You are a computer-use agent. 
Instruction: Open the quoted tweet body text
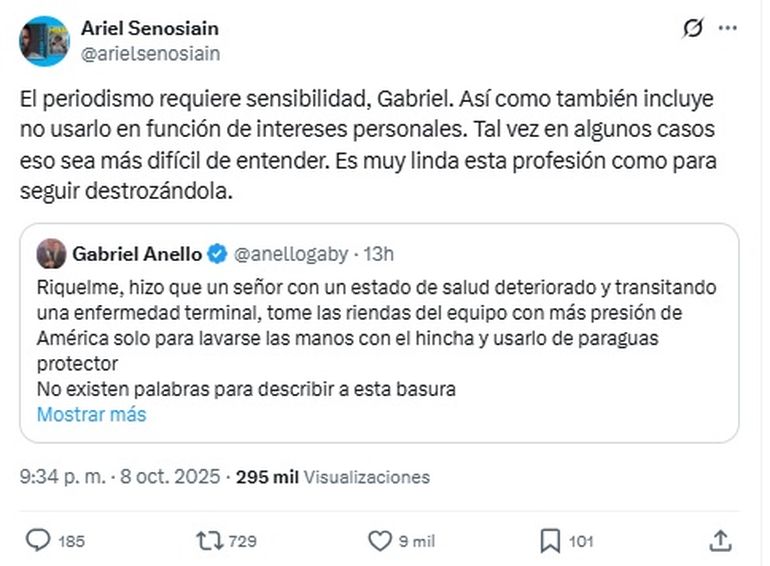[x=380, y=336]
